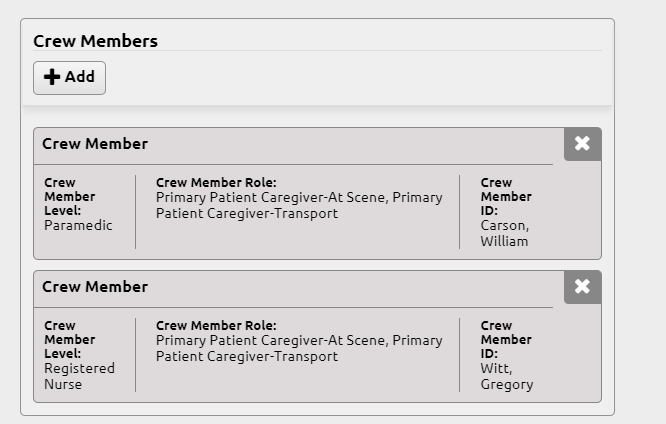666x424 pixels.
Task: Click Crew Member ID label in first card
Action: (506, 196)
